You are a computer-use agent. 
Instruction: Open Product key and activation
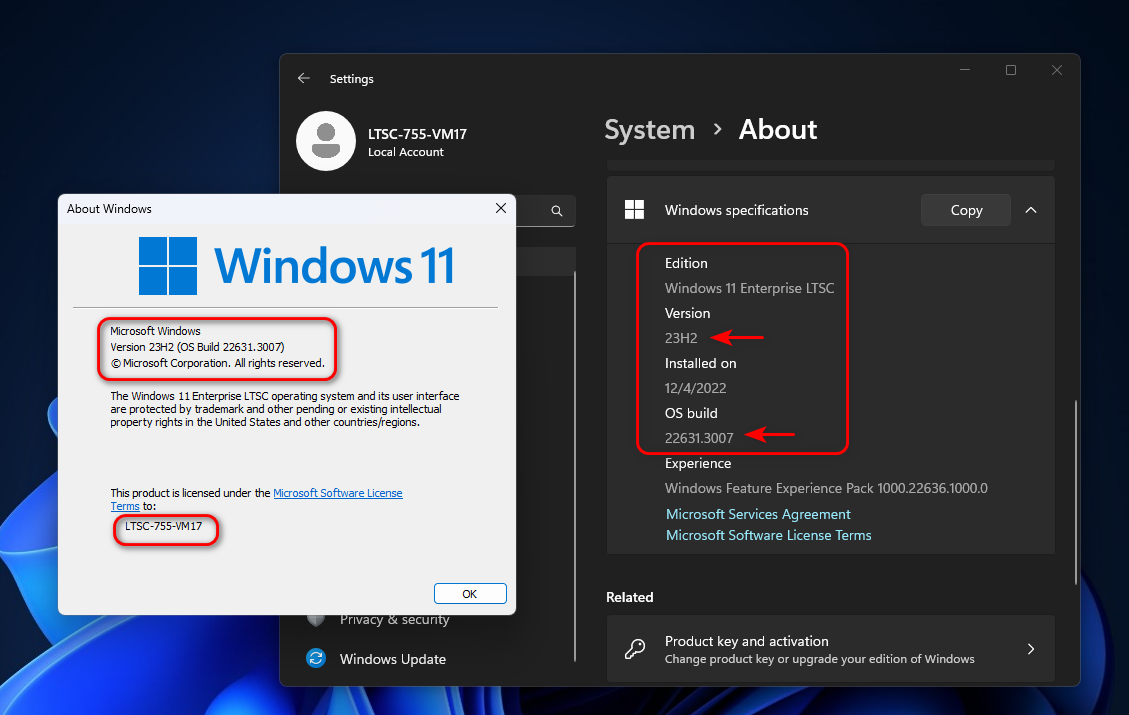click(x=831, y=649)
